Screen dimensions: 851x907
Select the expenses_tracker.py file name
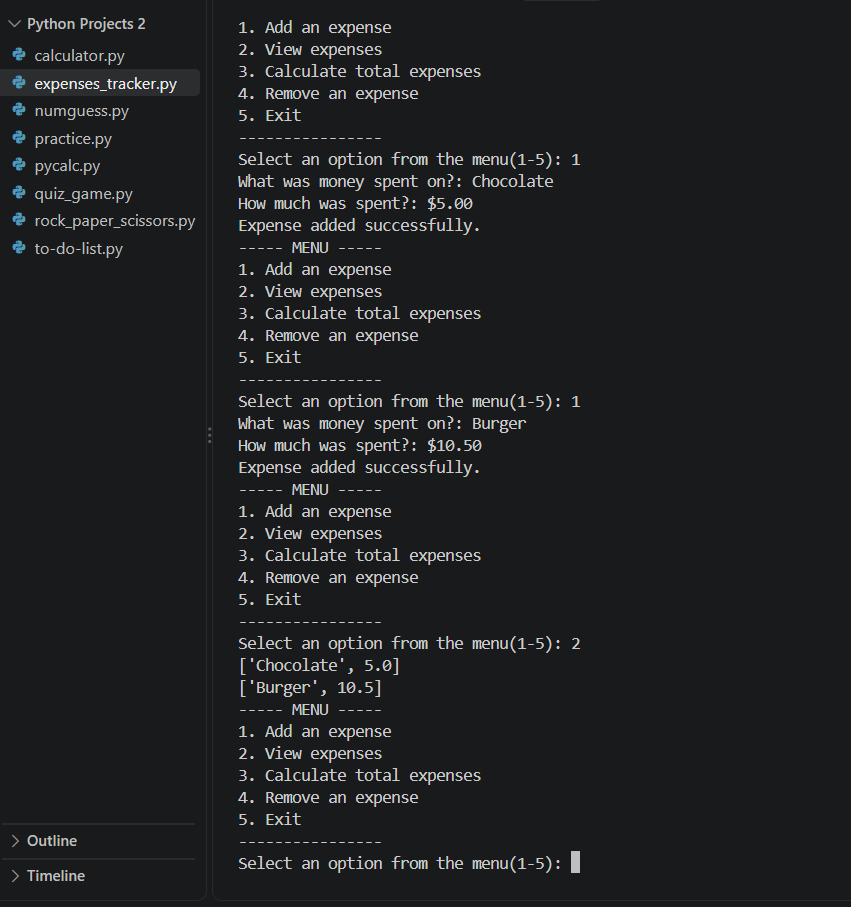(105, 83)
